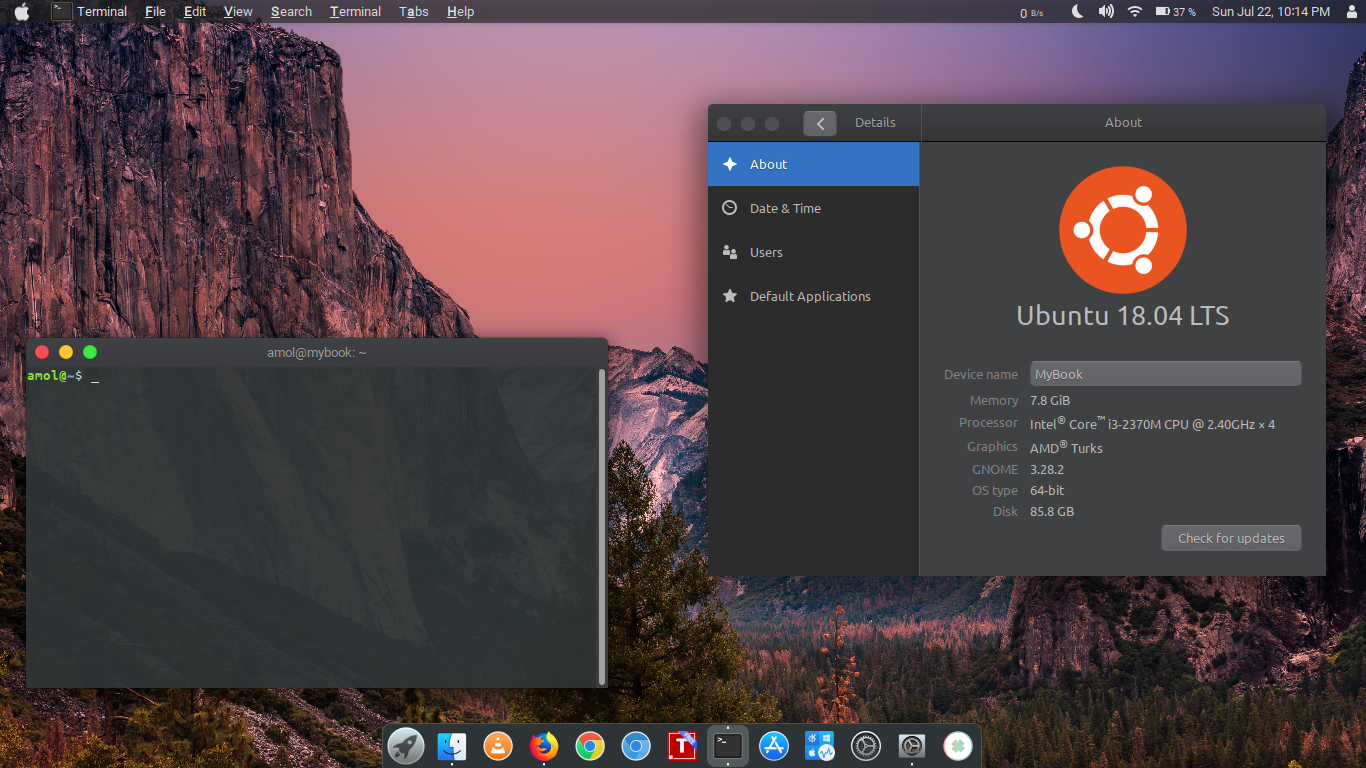Open the App Store icon in dock

(774, 746)
